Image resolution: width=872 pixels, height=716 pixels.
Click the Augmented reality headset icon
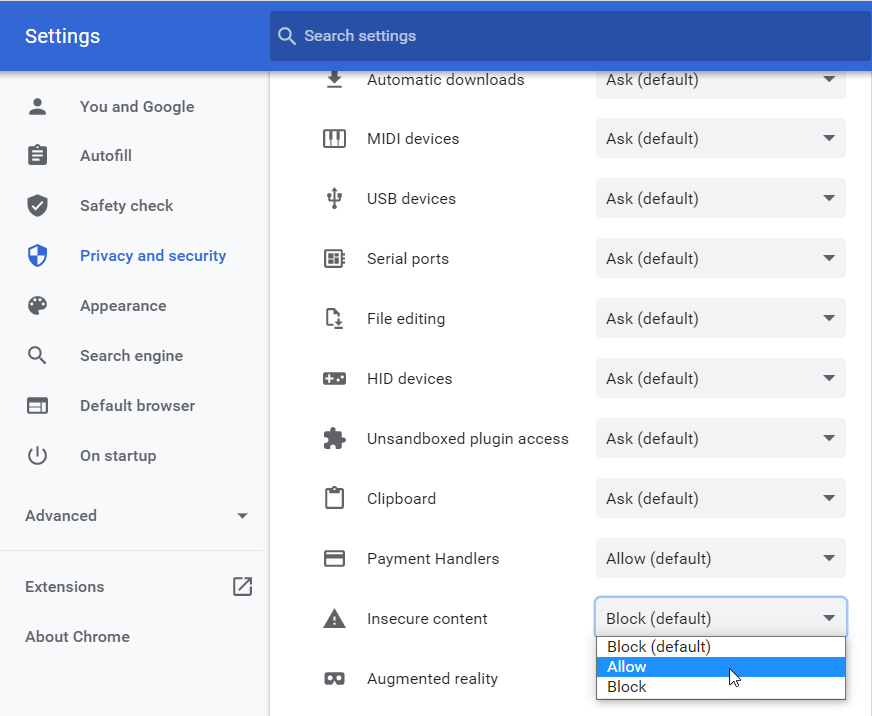pyautogui.click(x=334, y=679)
